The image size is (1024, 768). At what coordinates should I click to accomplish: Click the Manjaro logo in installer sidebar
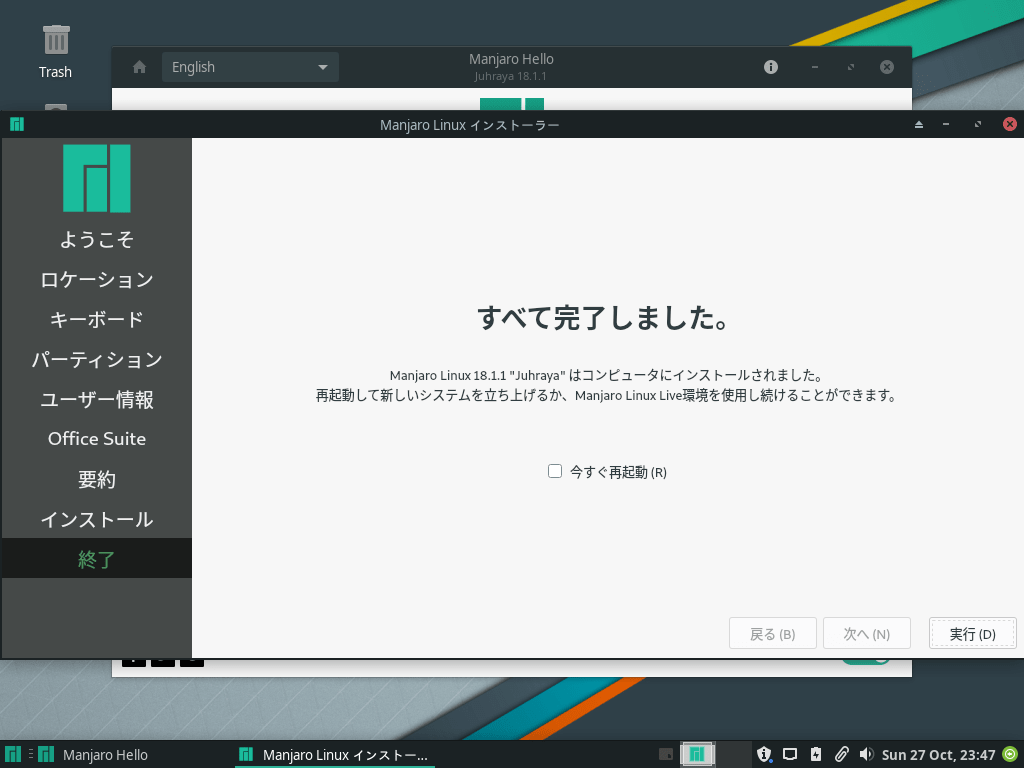[96, 178]
